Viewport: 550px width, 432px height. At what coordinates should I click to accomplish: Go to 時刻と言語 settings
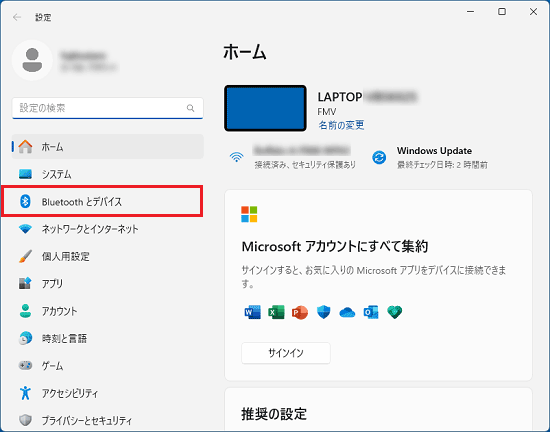108,338
